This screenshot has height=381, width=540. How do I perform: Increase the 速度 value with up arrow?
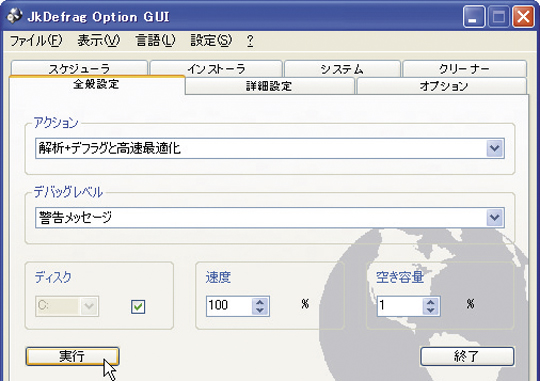point(260,302)
